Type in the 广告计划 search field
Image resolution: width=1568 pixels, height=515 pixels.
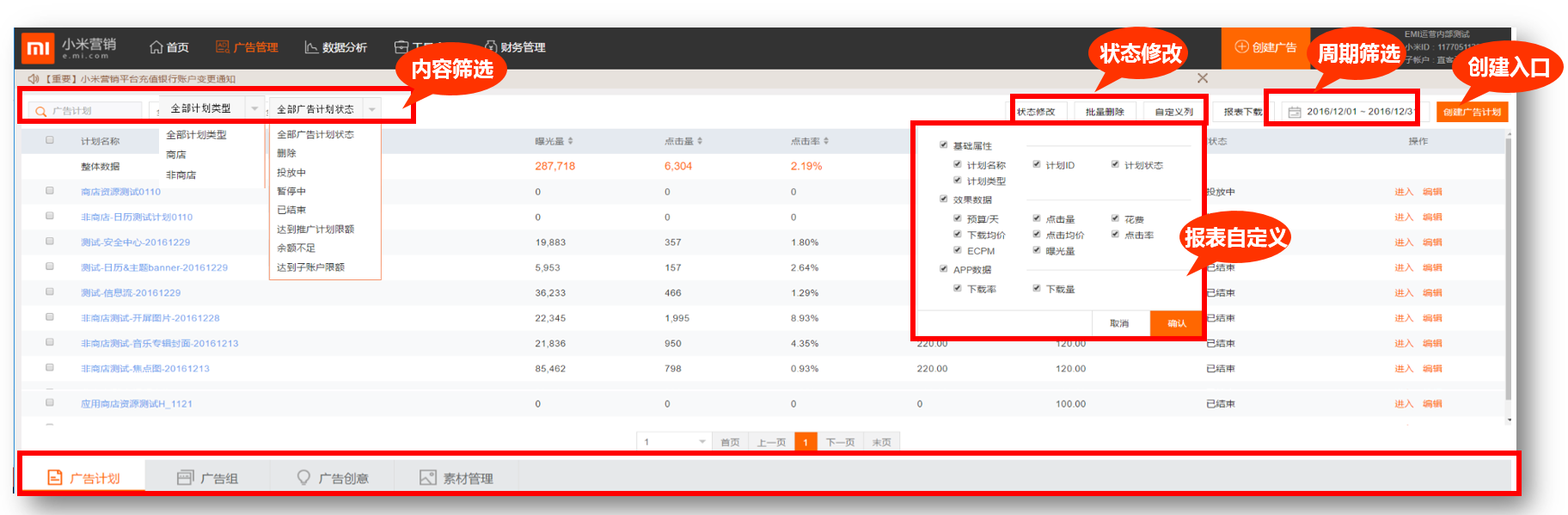[93, 111]
